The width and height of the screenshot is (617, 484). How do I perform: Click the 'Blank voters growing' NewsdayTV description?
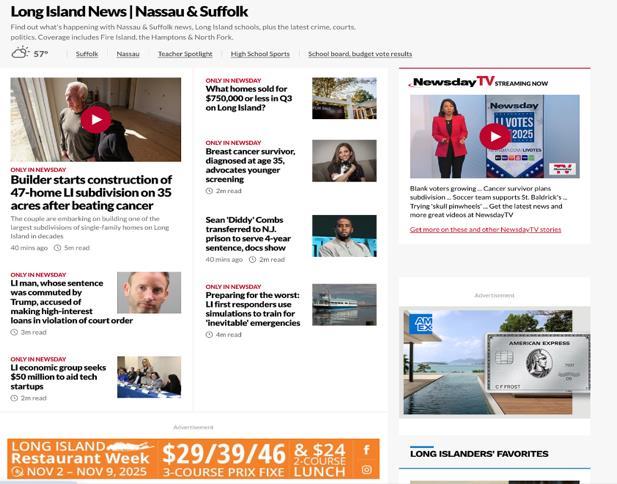tap(488, 202)
